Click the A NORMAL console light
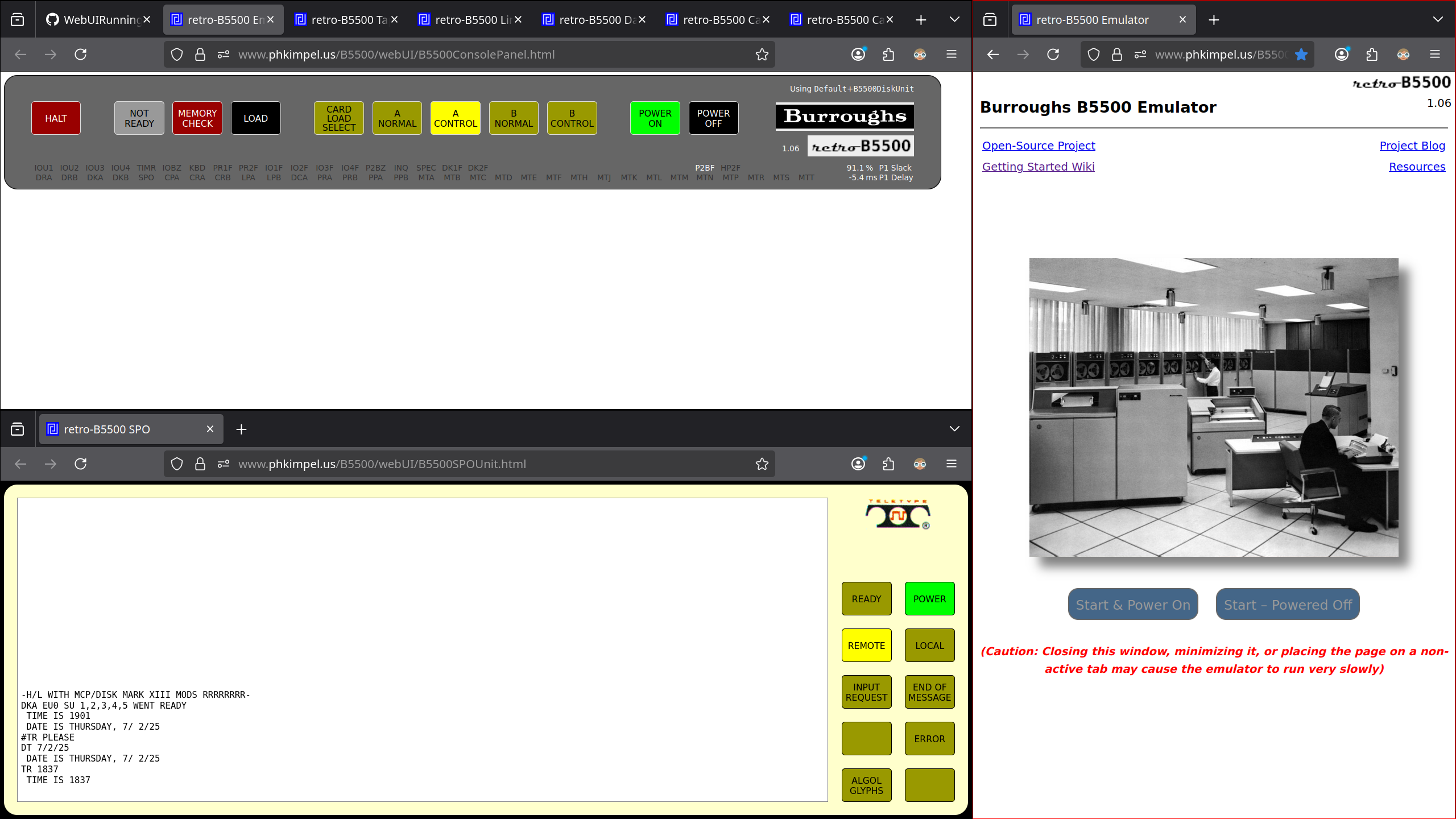This screenshot has width=1456, height=819. (397, 118)
